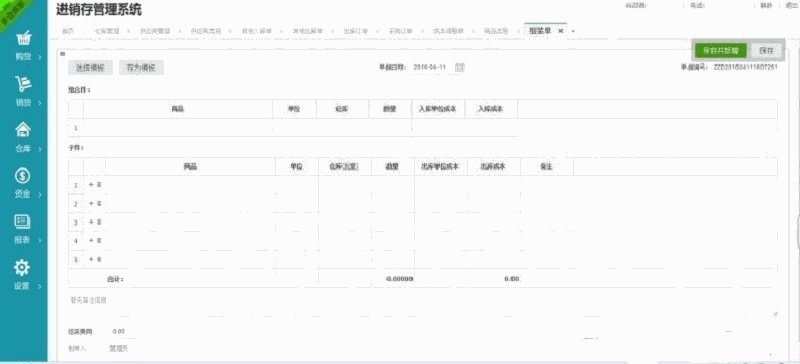The height and width of the screenshot is (364, 800).
Task: Open the 仓库 warehouse sidebar module
Action: click(23, 137)
